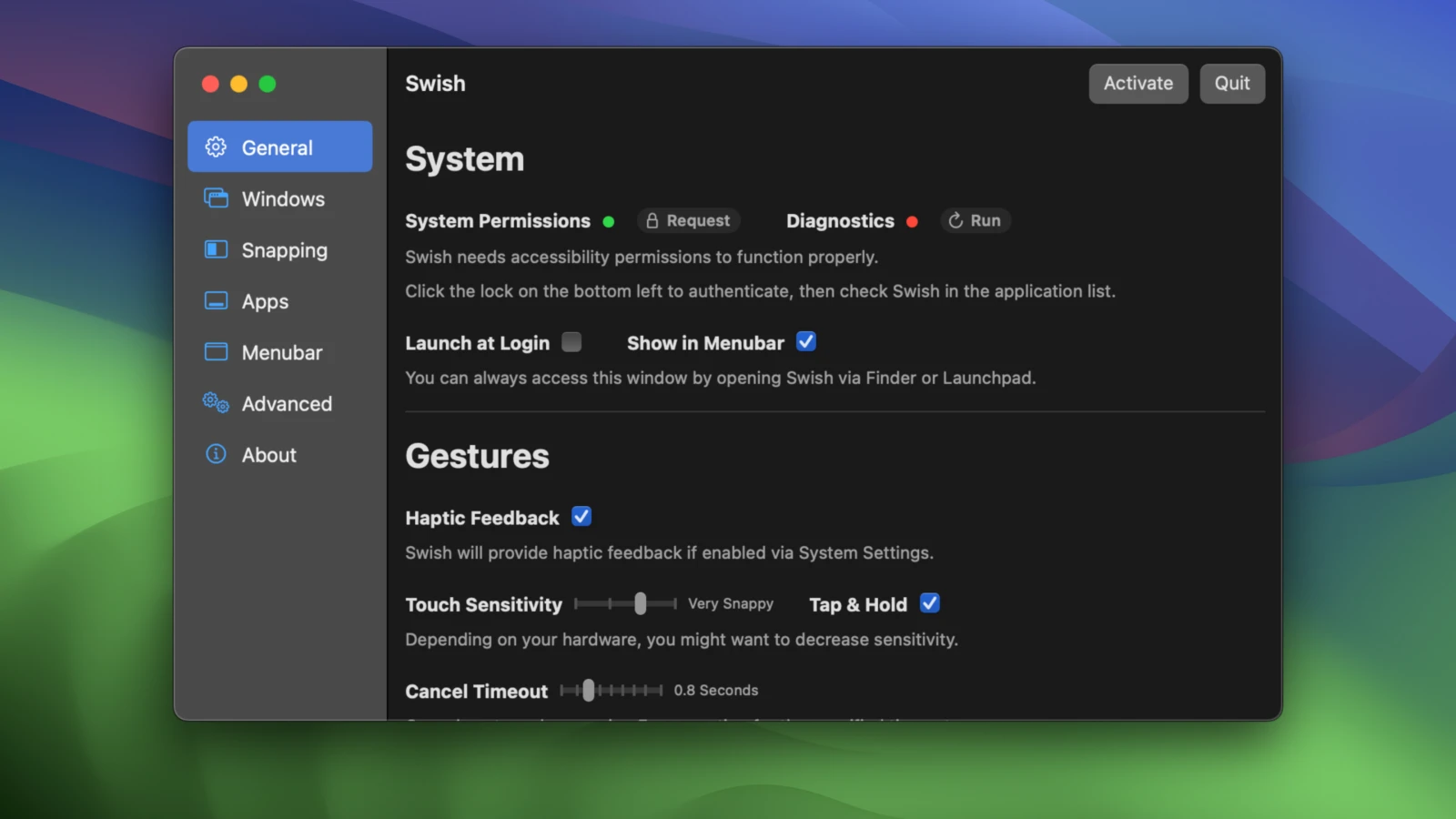Uncheck the Show in Menubar checkbox
The image size is (1456, 819).
click(806, 342)
